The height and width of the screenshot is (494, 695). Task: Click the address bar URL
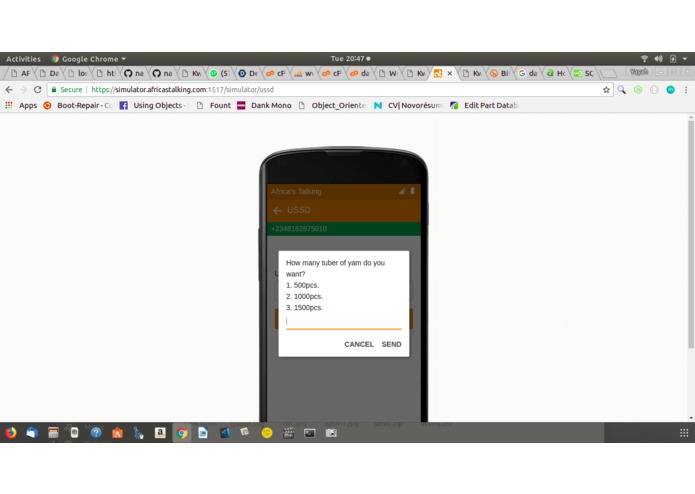[183, 90]
